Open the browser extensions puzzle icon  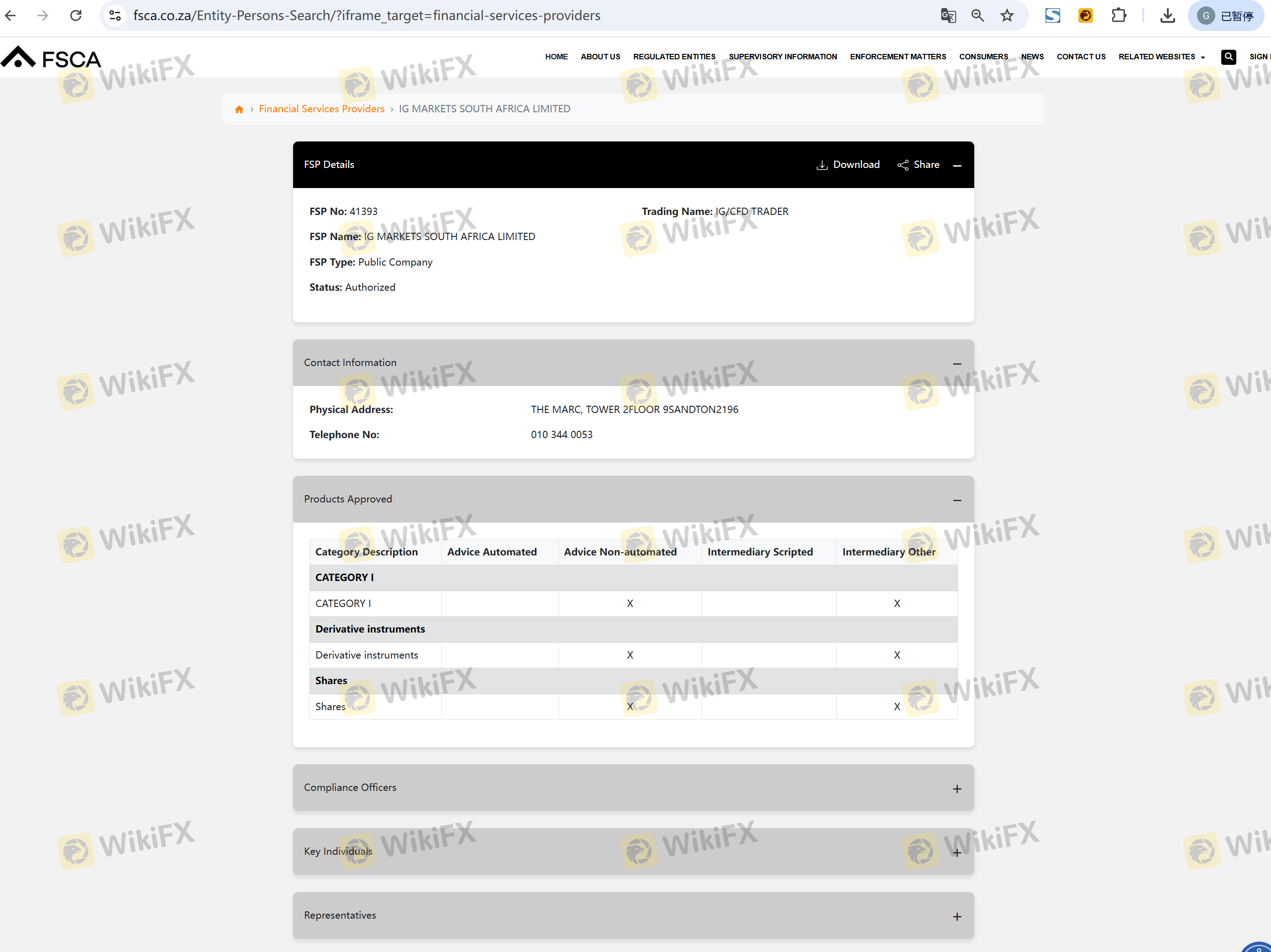1118,16
